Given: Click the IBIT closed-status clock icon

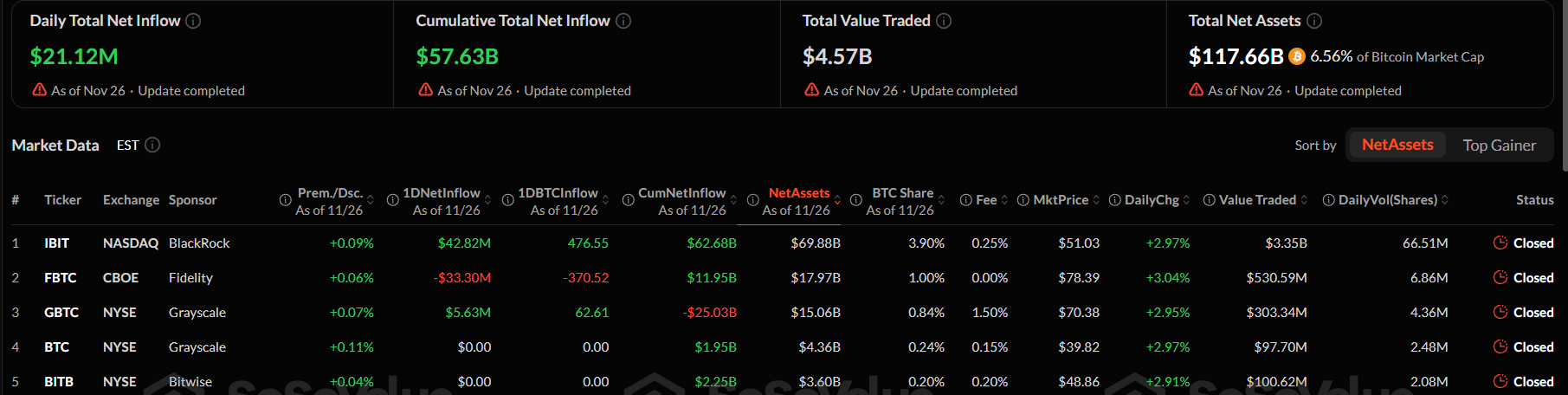Looking at the screenshot, I should click(1500, 243).
